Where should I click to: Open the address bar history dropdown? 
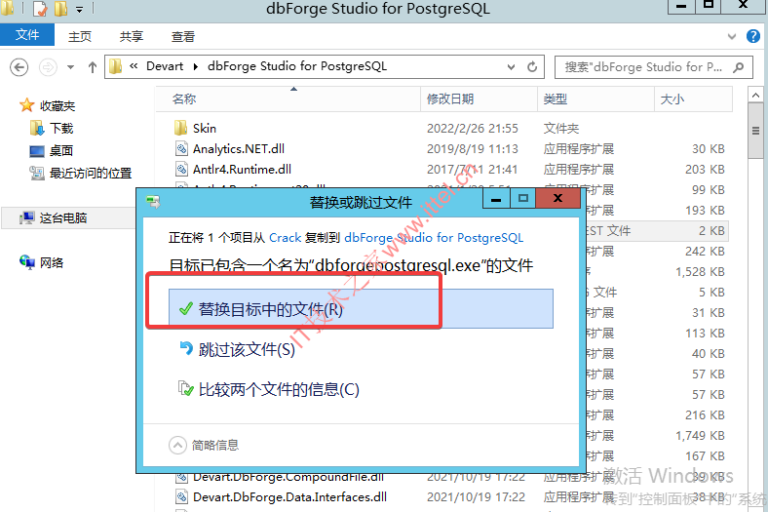point(511,67)
